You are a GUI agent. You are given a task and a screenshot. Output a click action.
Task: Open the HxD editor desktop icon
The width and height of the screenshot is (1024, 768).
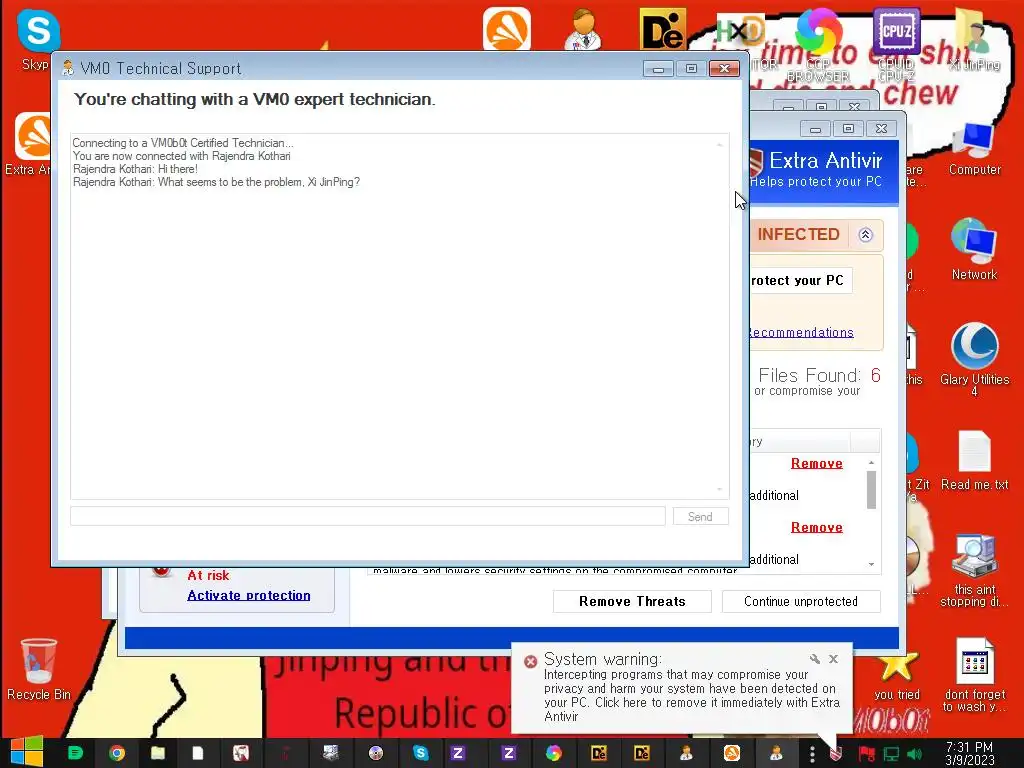(741, 31)
